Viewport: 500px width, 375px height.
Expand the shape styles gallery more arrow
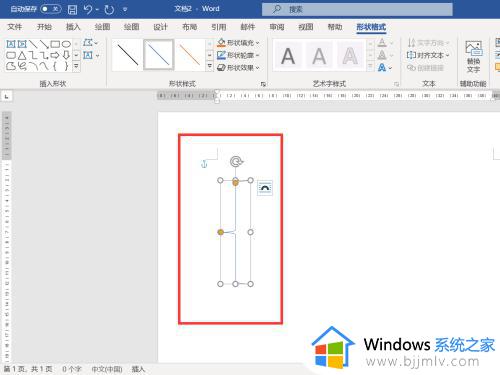tap(210, 67)
